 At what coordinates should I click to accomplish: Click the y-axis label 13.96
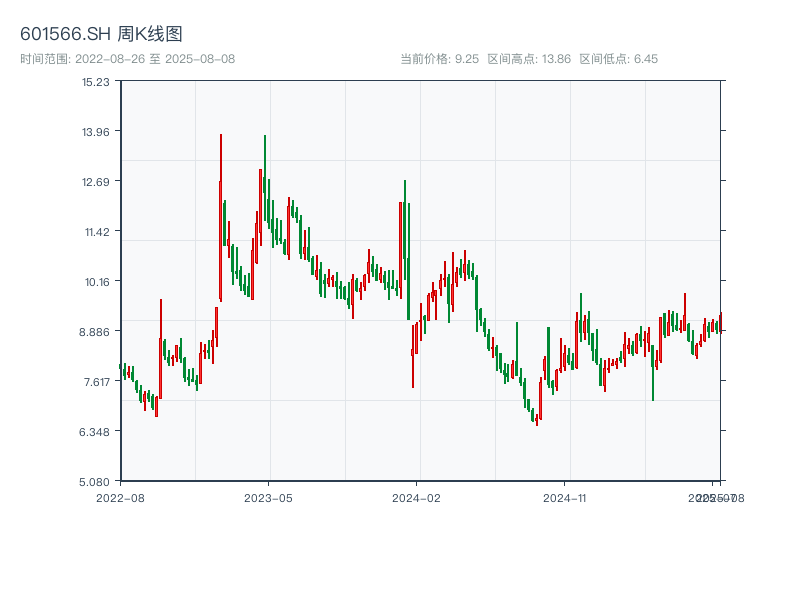[x=95, y=132]
